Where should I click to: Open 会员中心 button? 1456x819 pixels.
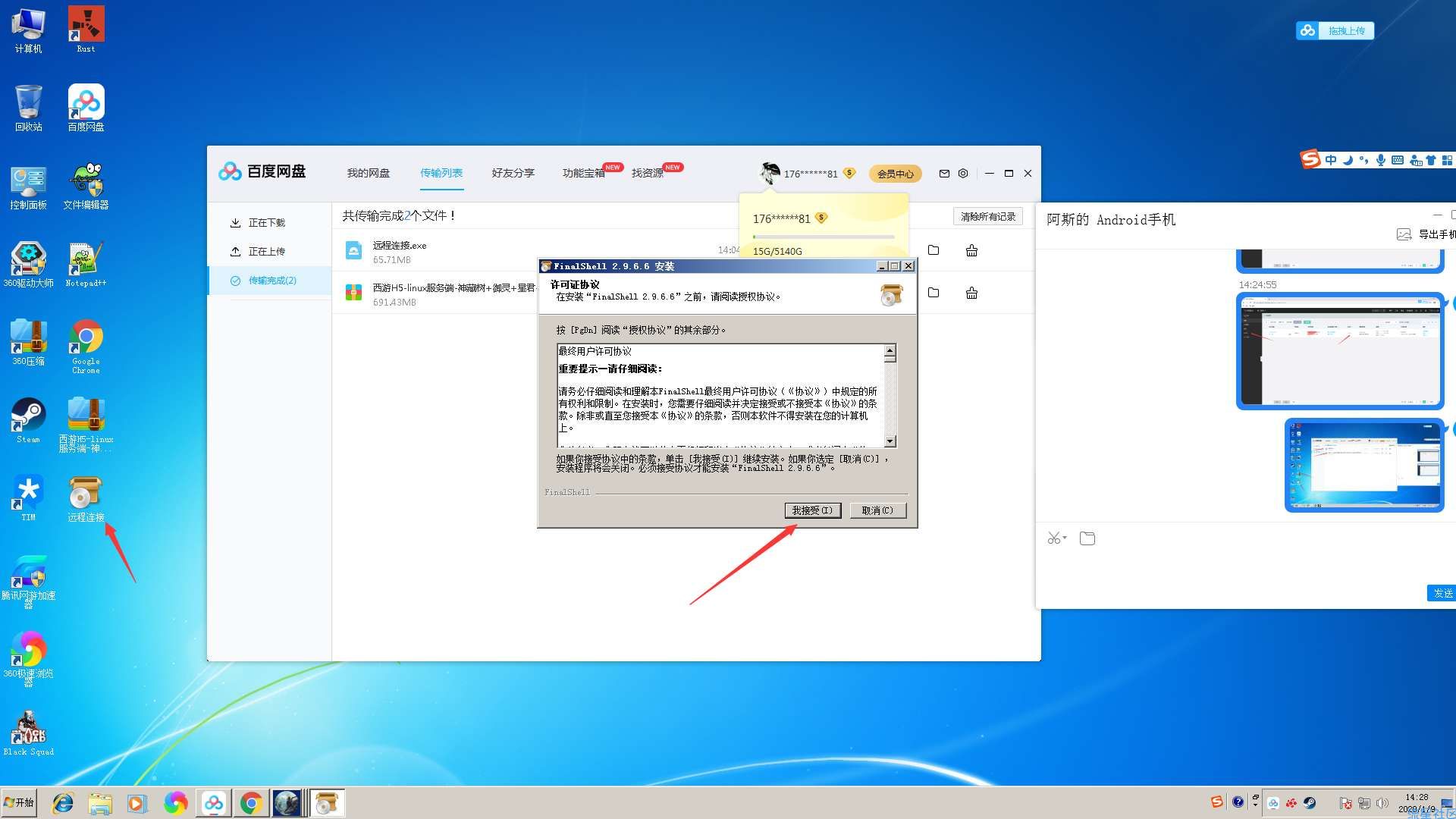pos(896,174)
